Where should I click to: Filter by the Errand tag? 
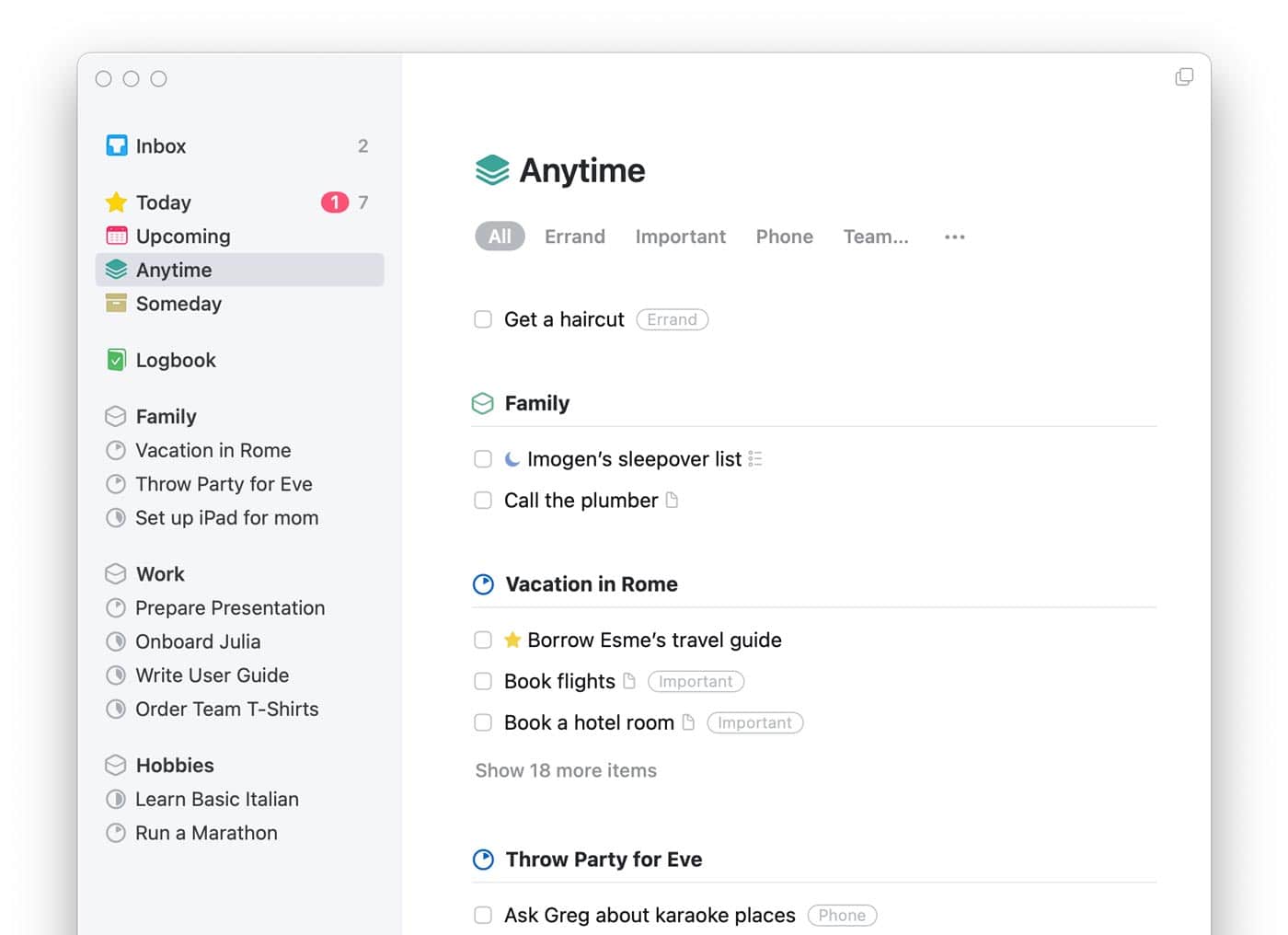pyautogui.click(x=575, y=237)
